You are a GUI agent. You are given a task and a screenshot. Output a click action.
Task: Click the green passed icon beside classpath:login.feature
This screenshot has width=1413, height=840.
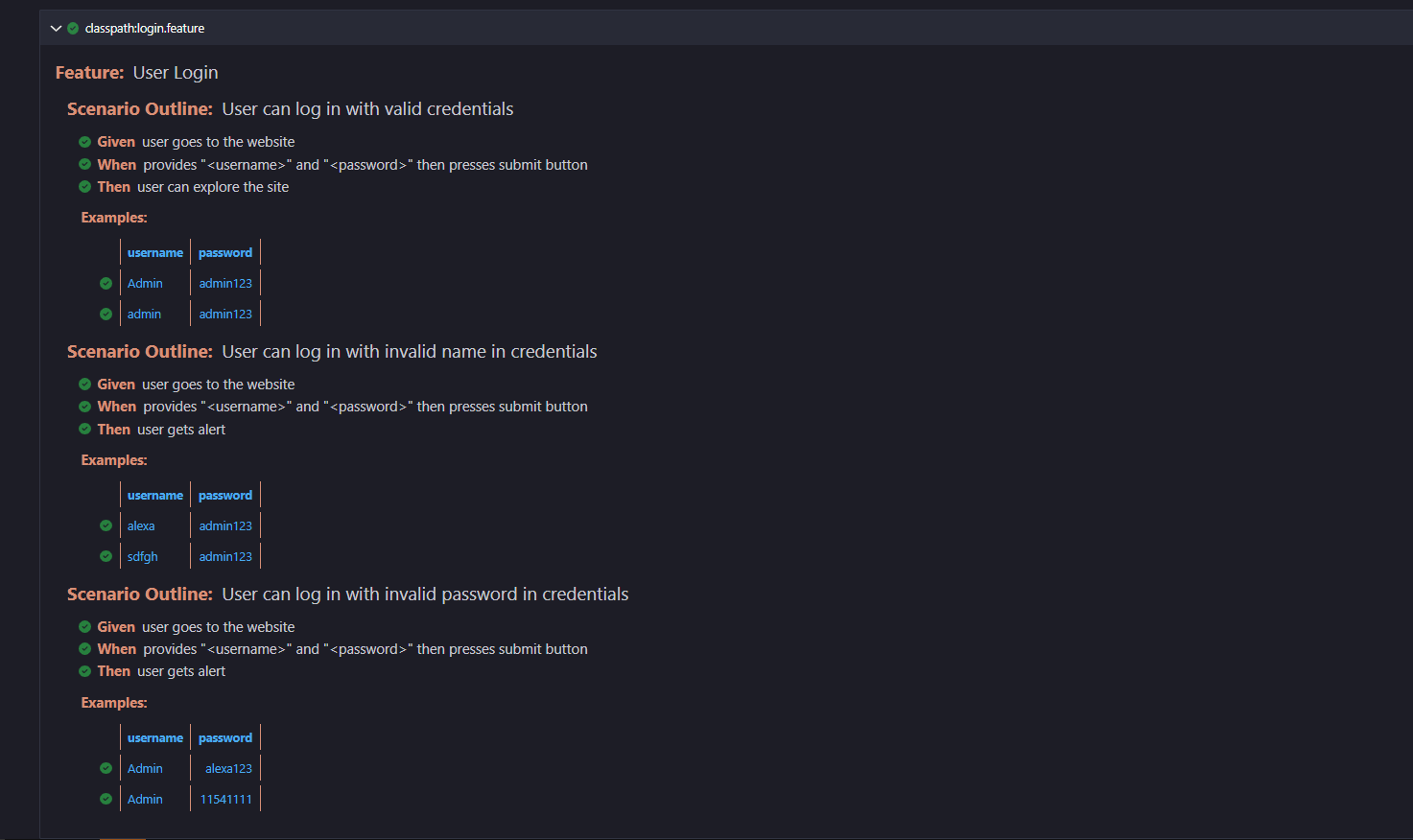[x=73, y=29]
